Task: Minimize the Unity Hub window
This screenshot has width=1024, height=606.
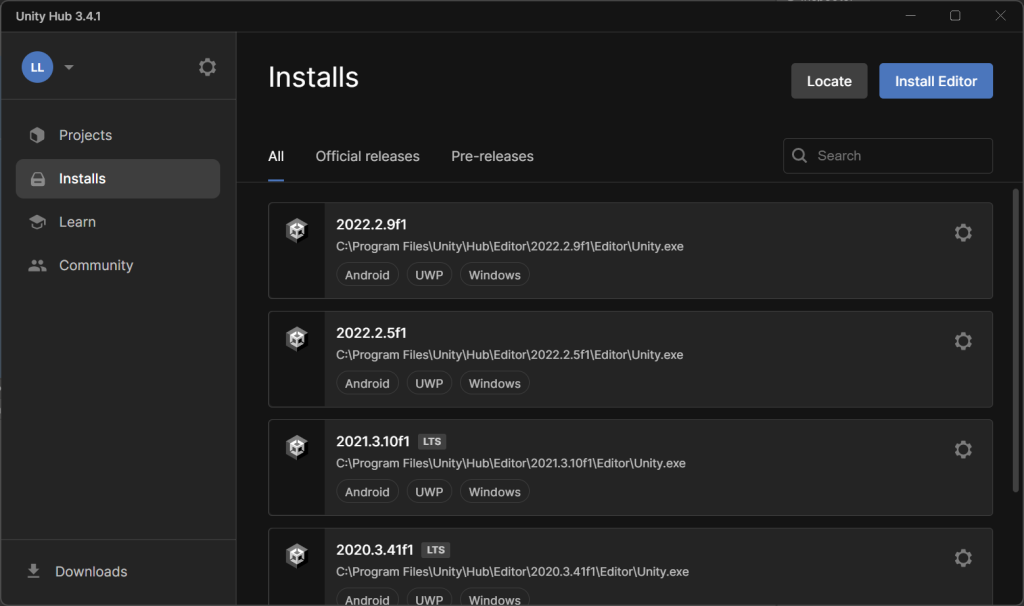Action: pyautogui.click(x=910, y=15)
